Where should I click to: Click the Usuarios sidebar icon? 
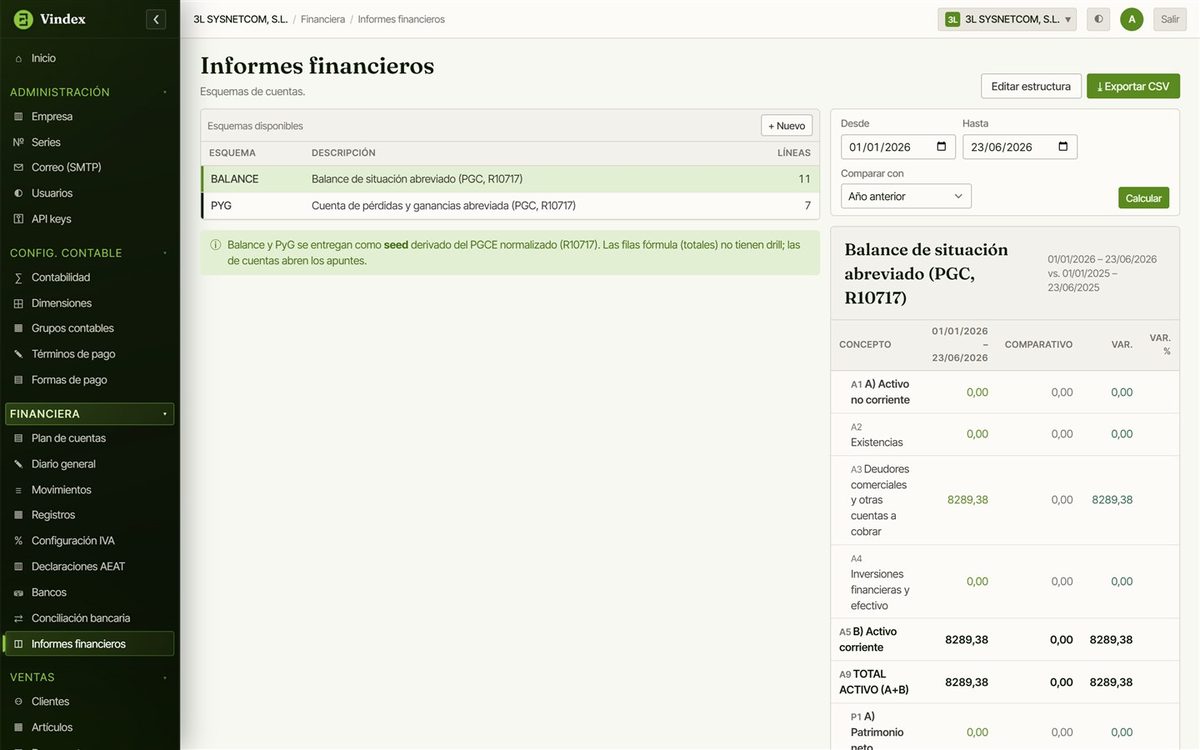18,194
